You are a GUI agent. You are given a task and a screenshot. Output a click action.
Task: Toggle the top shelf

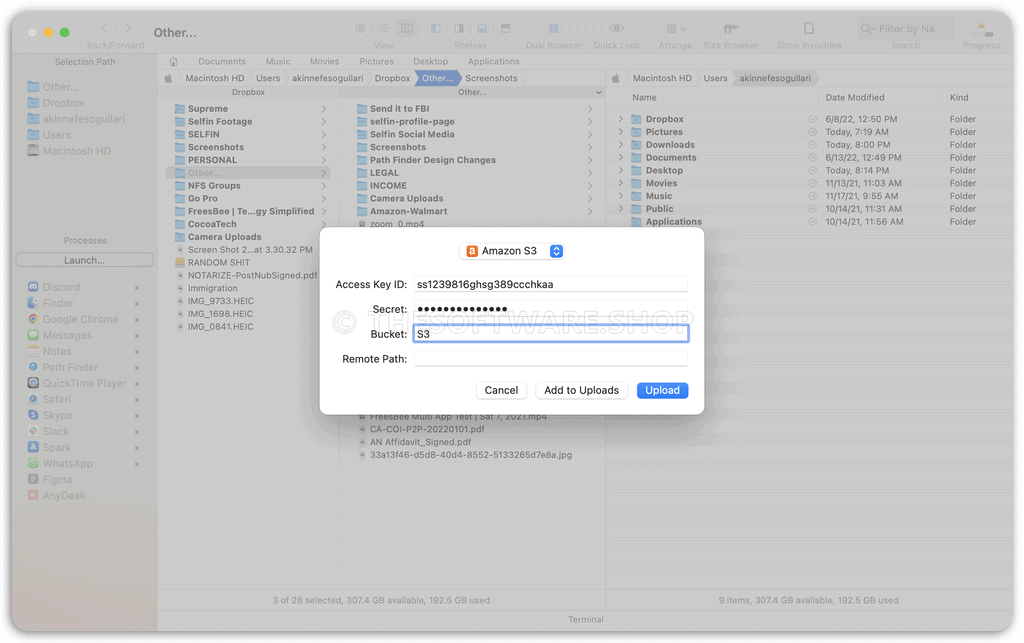[505, 29]
